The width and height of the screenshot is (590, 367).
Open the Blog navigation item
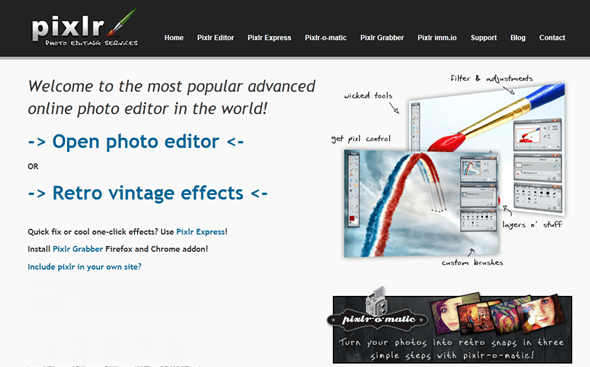(518, 38)
